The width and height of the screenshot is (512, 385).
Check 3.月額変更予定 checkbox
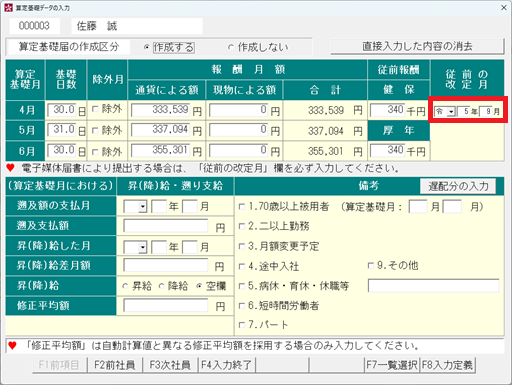(x=242, y=247)
